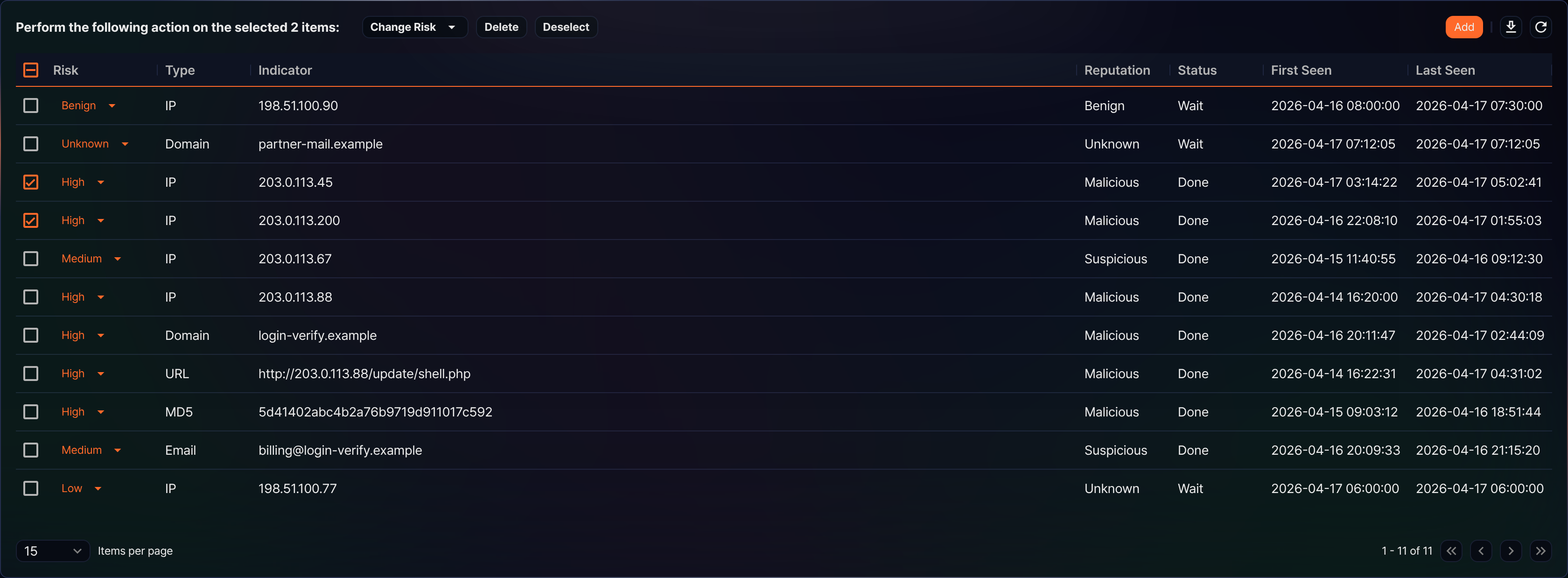The image size is (1568, 578).
Task: Open the Change Risk dropdown
Action: 414,27
